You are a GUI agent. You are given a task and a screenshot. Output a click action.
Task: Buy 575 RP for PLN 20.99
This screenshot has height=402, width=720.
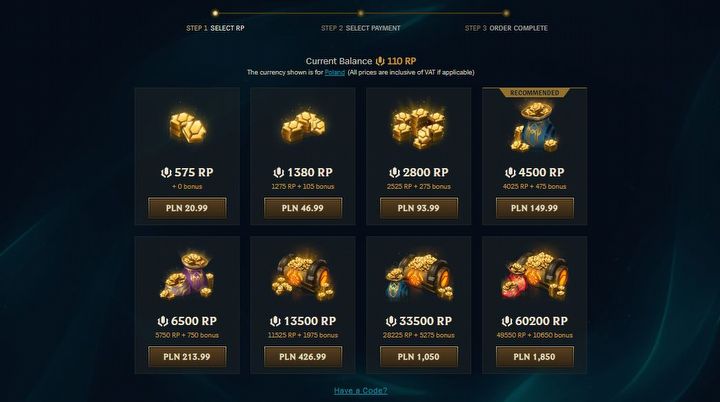(187, 208)
